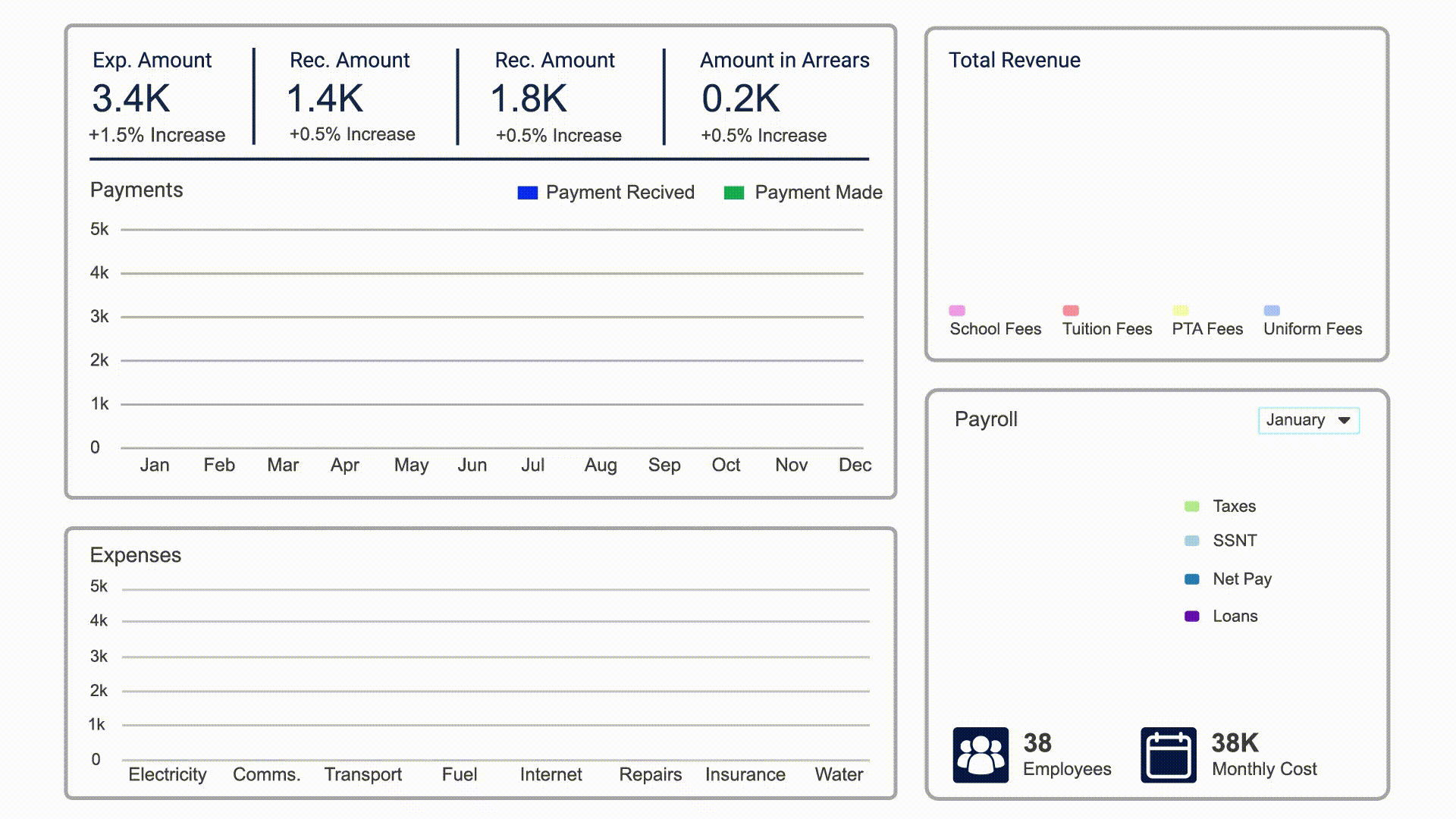Click the Exp. Amount 3.4K value

click(131, 99)
